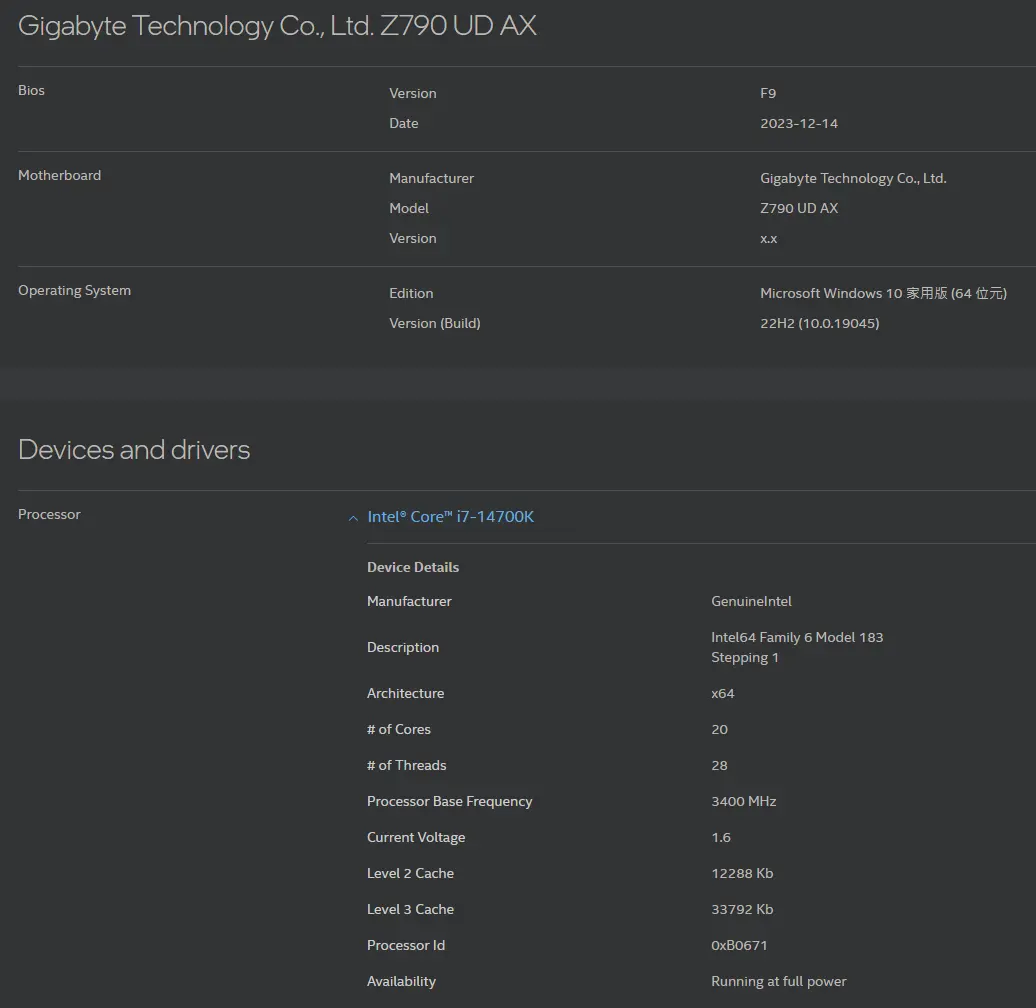Click the 3400 MHz base frequency value
This screenshot has height=1008, width=1036.
(x=743, y=801)
